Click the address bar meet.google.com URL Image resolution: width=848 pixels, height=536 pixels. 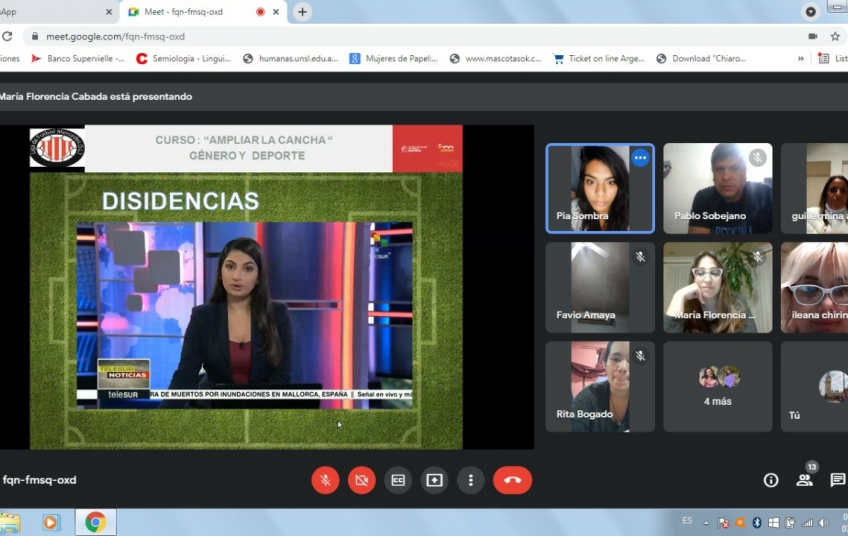click(115, 36)
